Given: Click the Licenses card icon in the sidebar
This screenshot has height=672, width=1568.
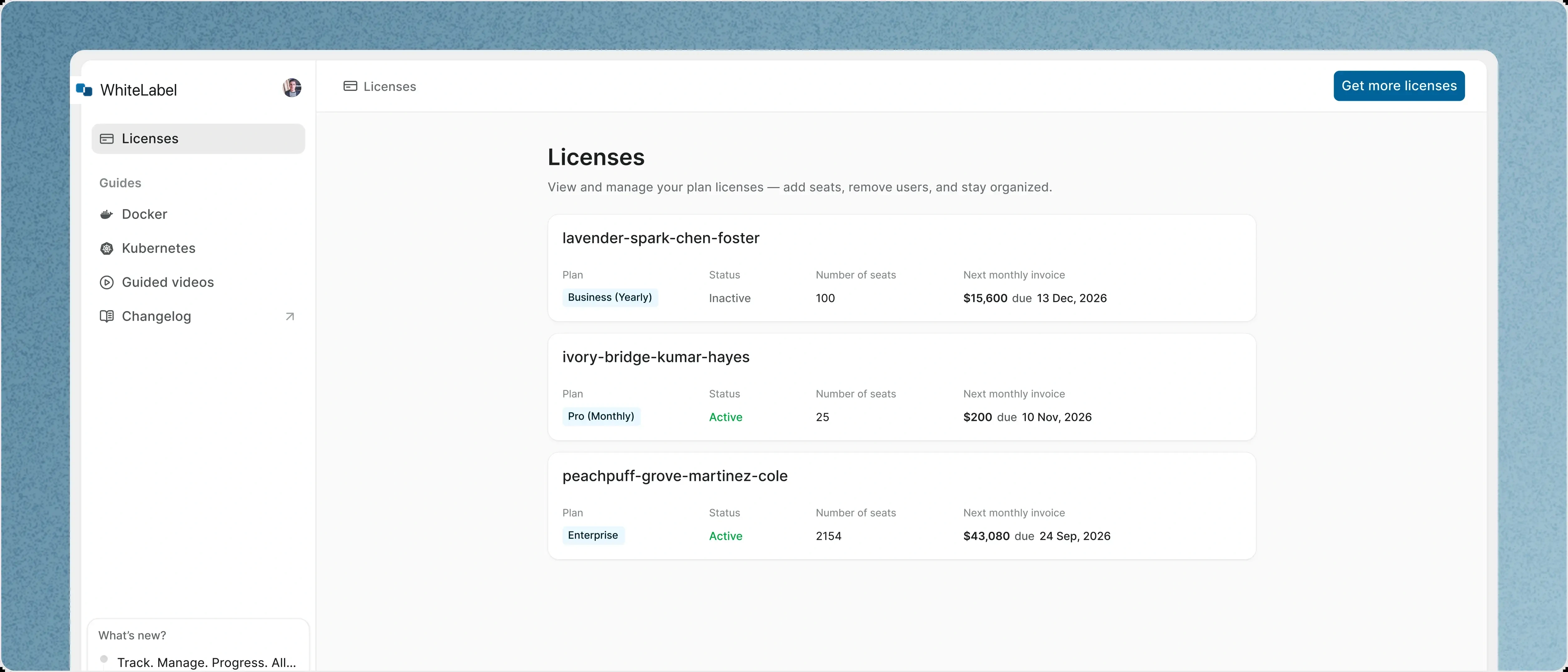Looking at the screenshot, I should (106, 139).
